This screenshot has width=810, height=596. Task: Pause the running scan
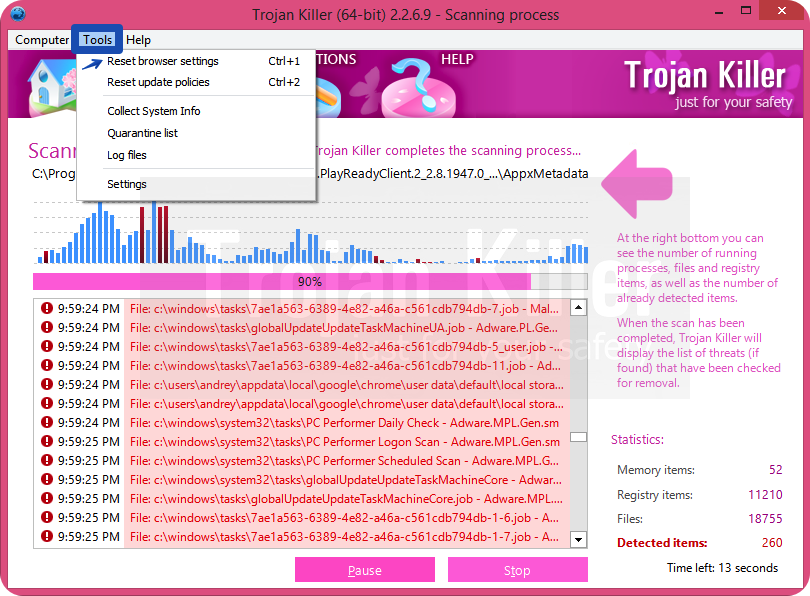tap(364, 570)
